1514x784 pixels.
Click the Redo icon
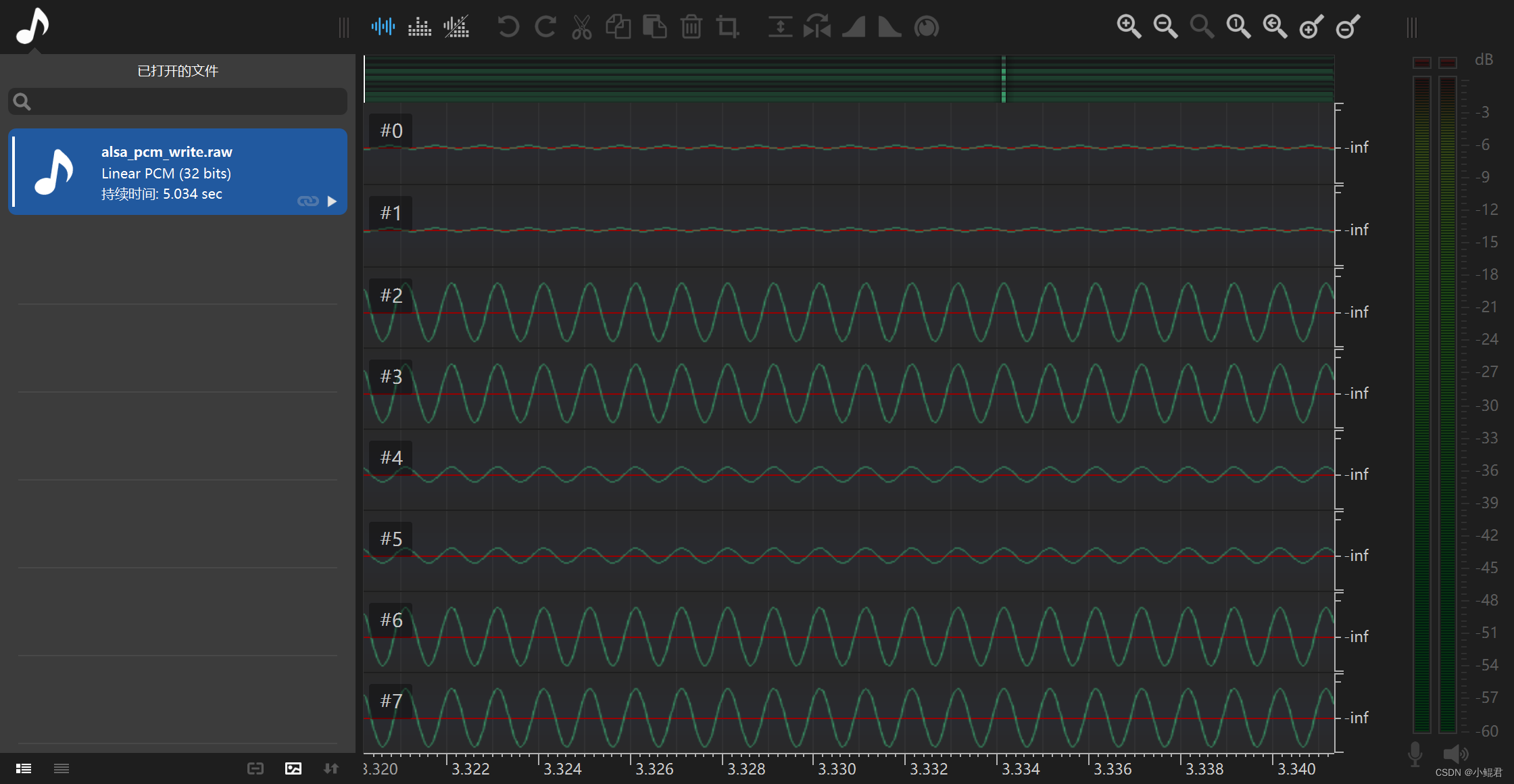click(x=545, y=27)
